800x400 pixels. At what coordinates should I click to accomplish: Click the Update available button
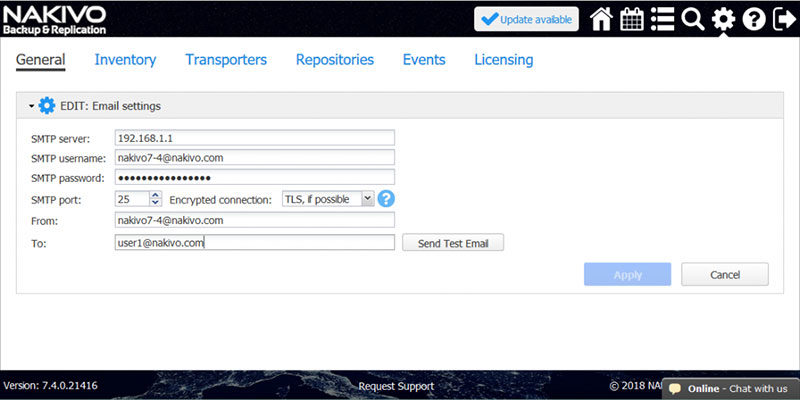(527, 19)
